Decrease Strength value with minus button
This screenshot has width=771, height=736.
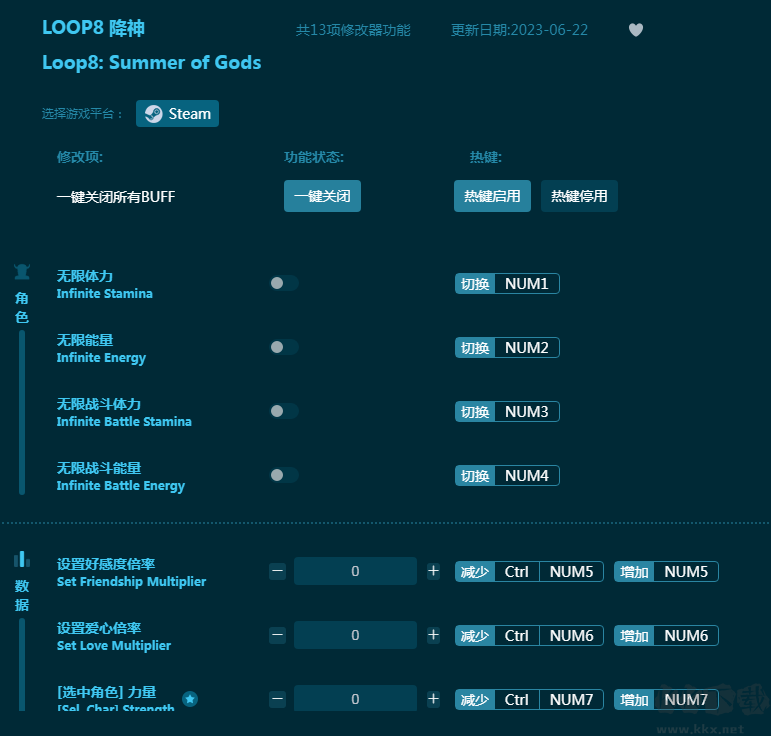tap(277, 699)
